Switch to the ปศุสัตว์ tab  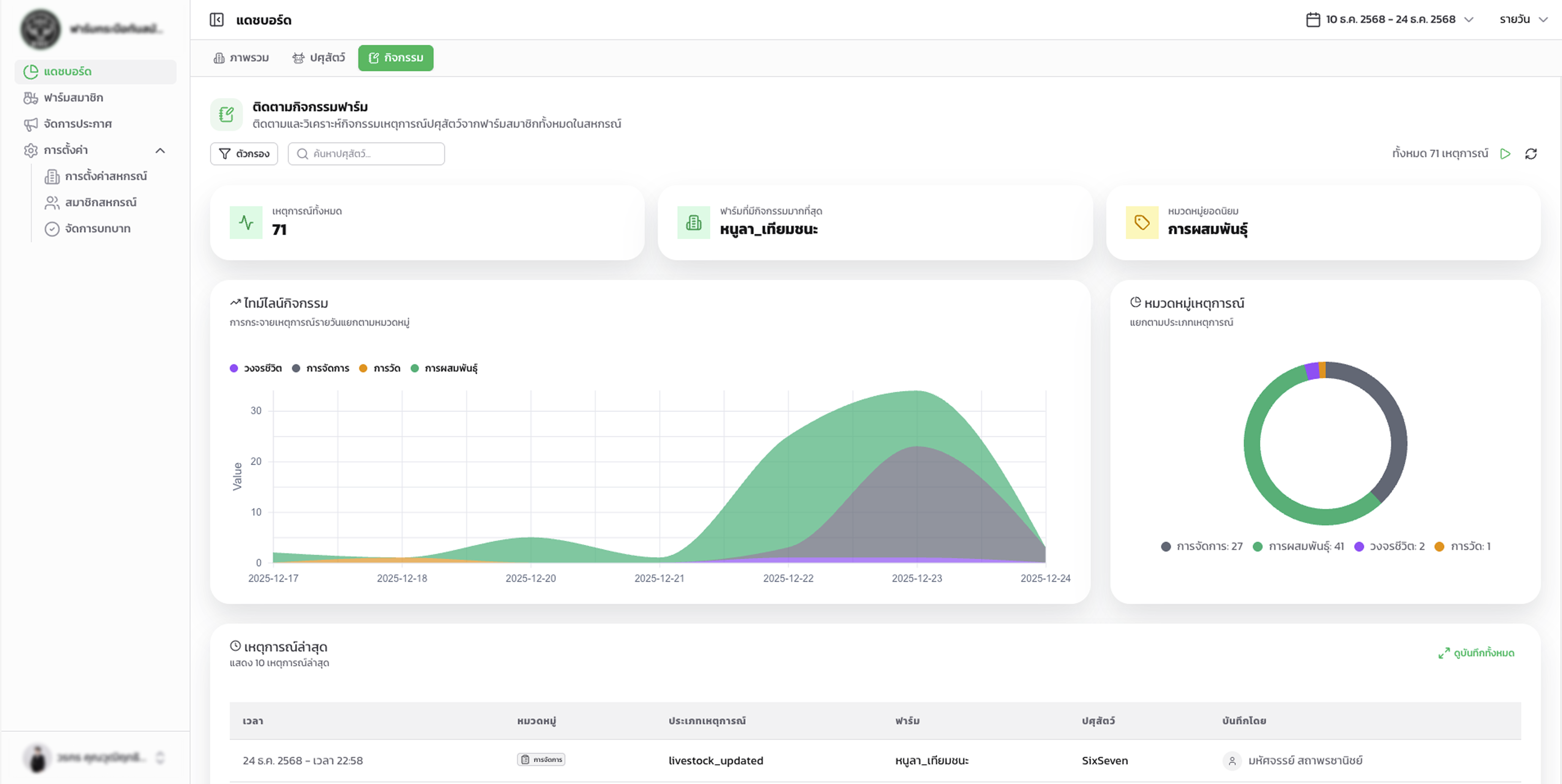point(319,58)
